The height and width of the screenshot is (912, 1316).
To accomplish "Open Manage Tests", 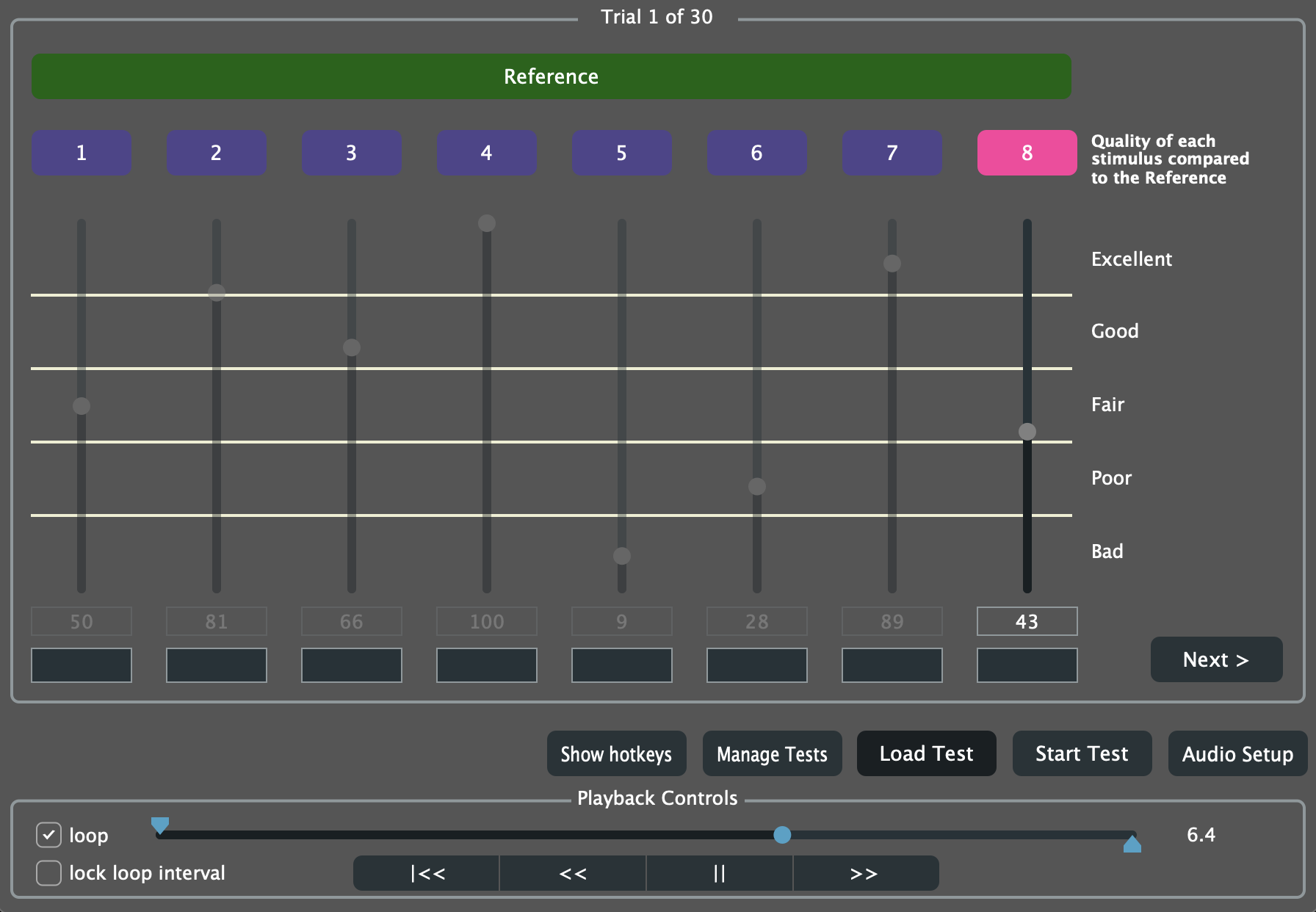I will click(x=772, y=753).
